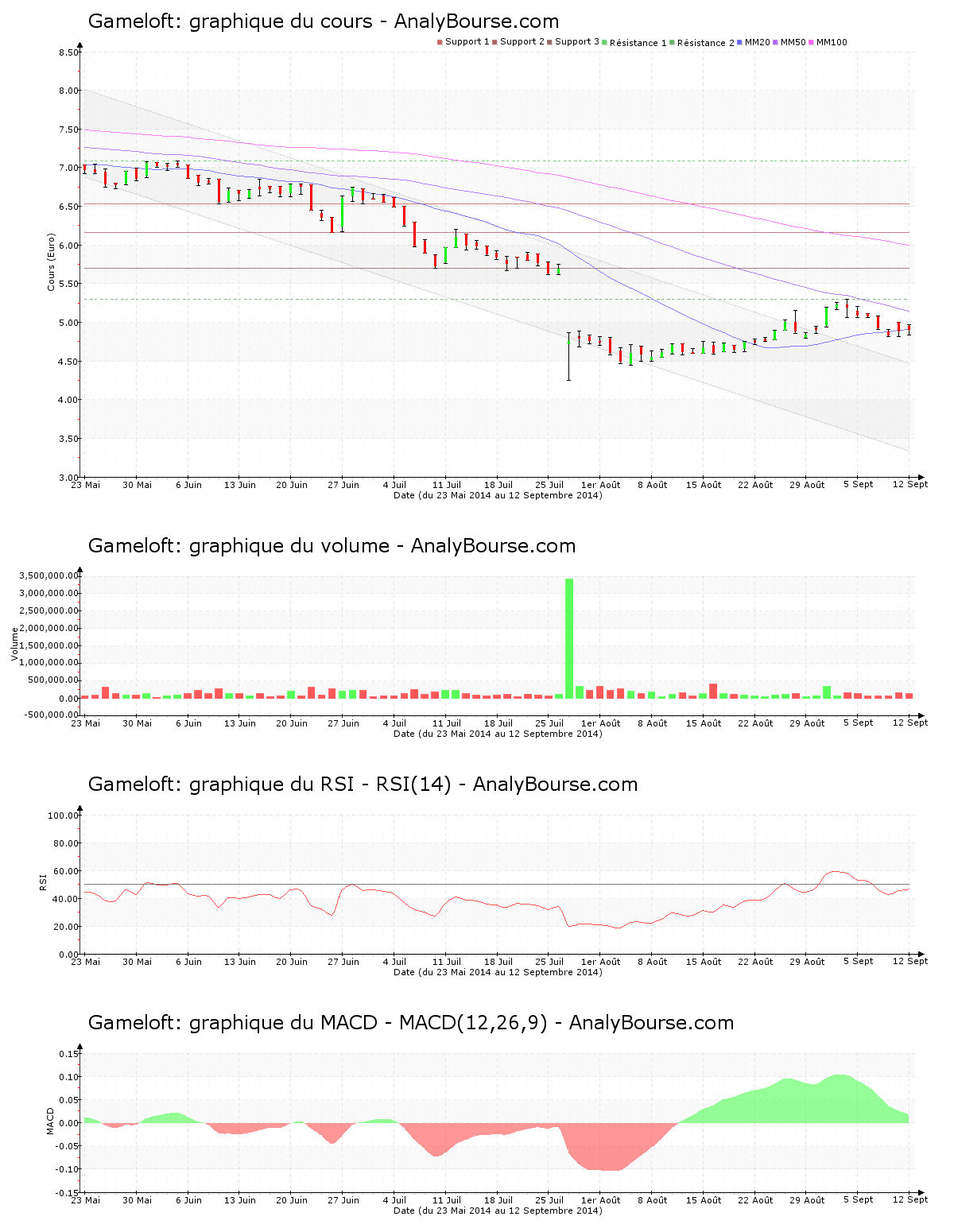Click '20.00' on the RSI axis
Viewport: 954px width, 1232px height.
click(x=66, y=927)
